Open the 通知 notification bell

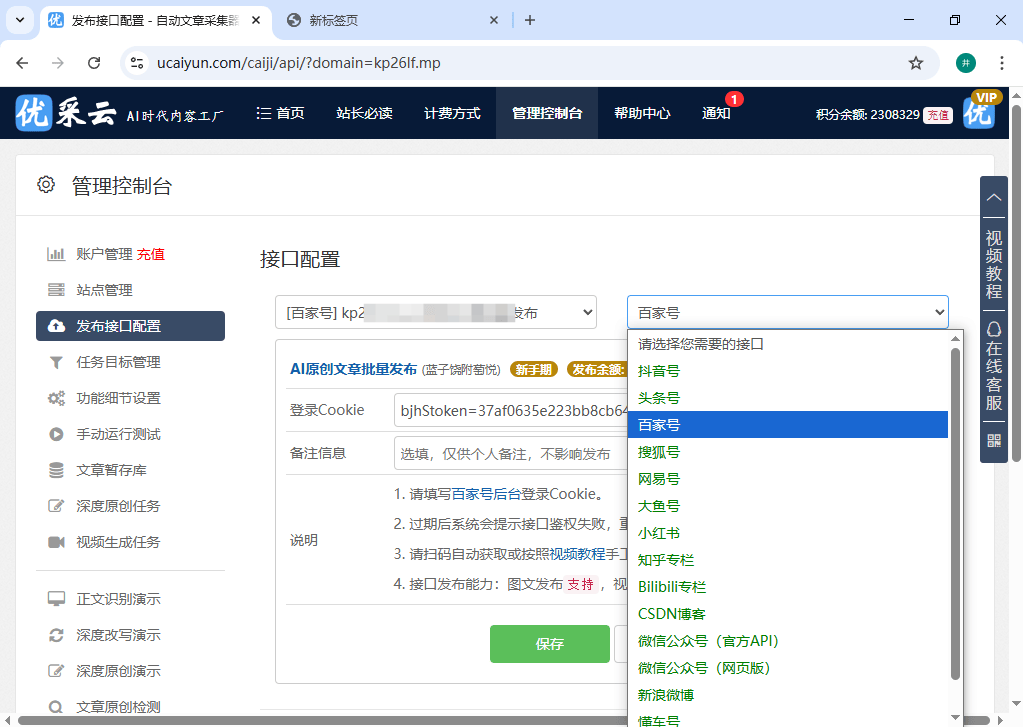[x=716, y=113]
